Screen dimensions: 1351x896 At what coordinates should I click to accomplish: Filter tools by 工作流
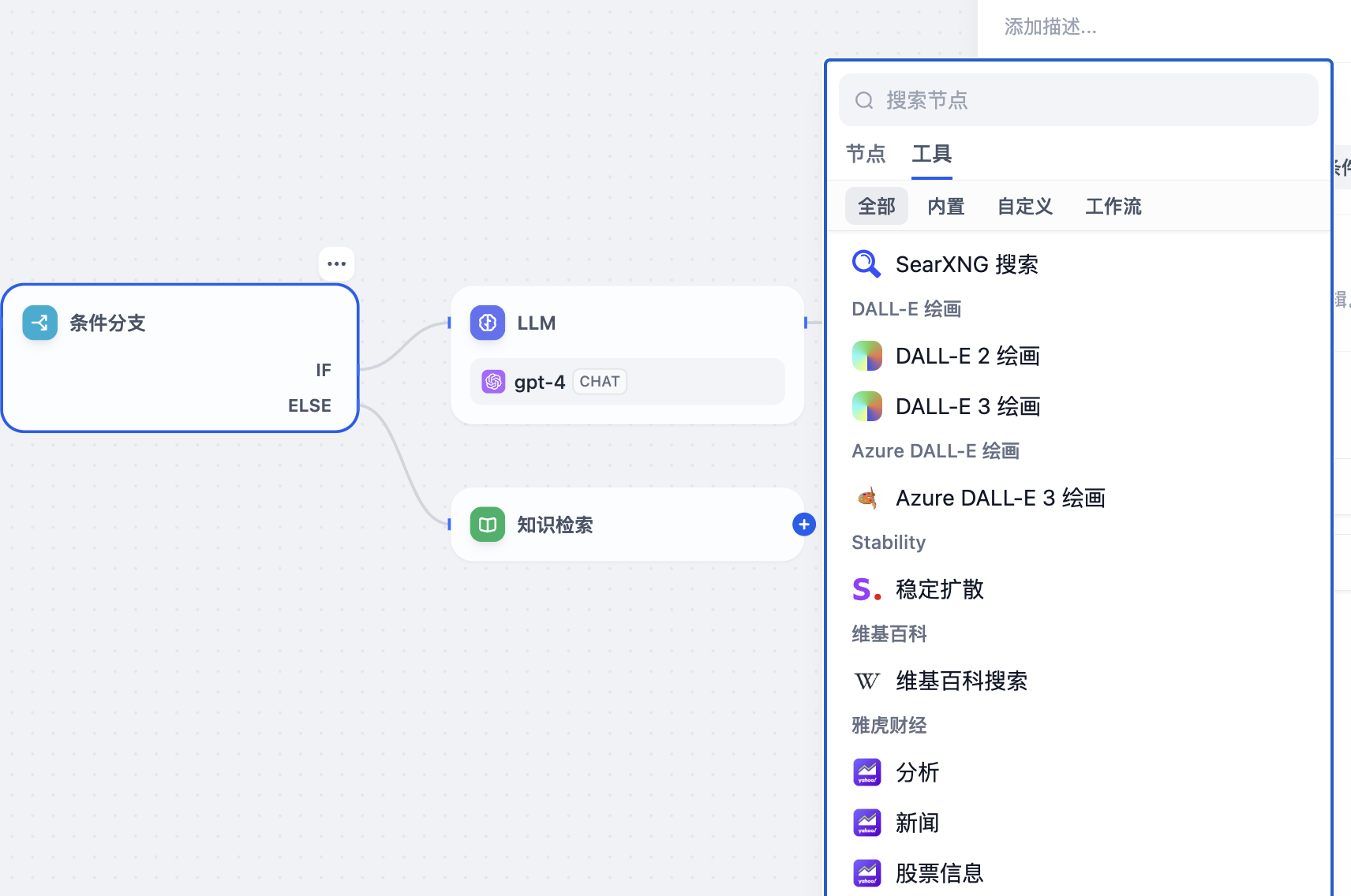(x=1113, y=207)
